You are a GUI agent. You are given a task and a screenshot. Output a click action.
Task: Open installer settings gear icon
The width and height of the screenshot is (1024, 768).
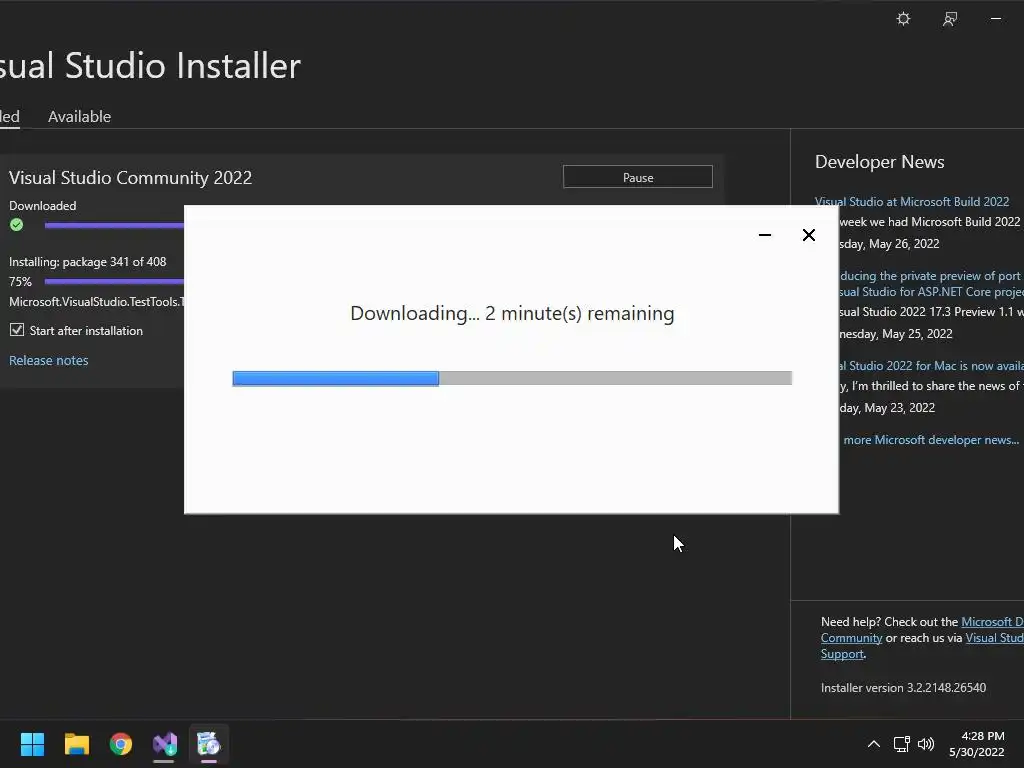point(903,19)
